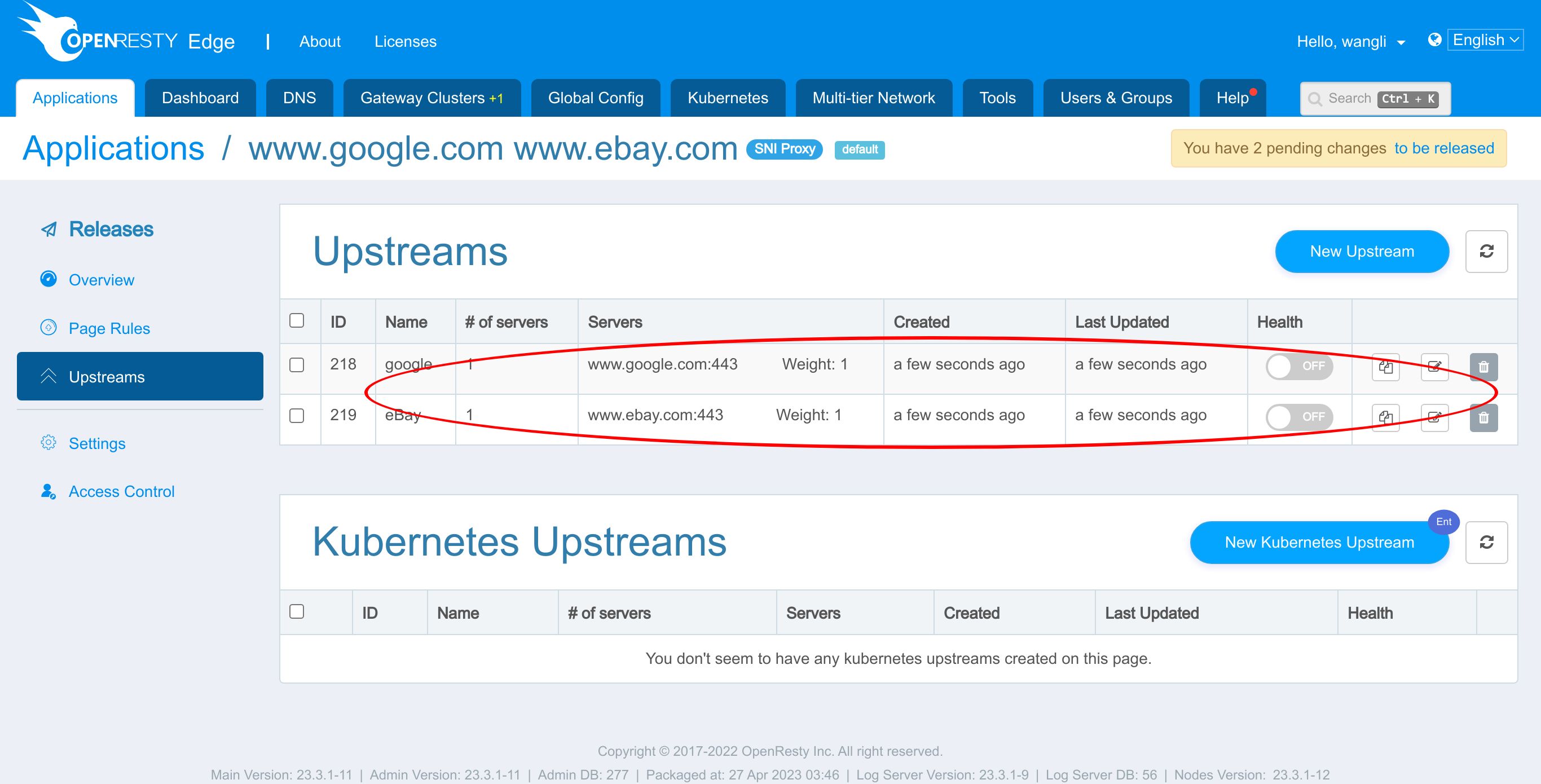Go to Access Control in sidebar
Screen dimensions: 1541x784
pyautogui.click(x=121, y=492)
